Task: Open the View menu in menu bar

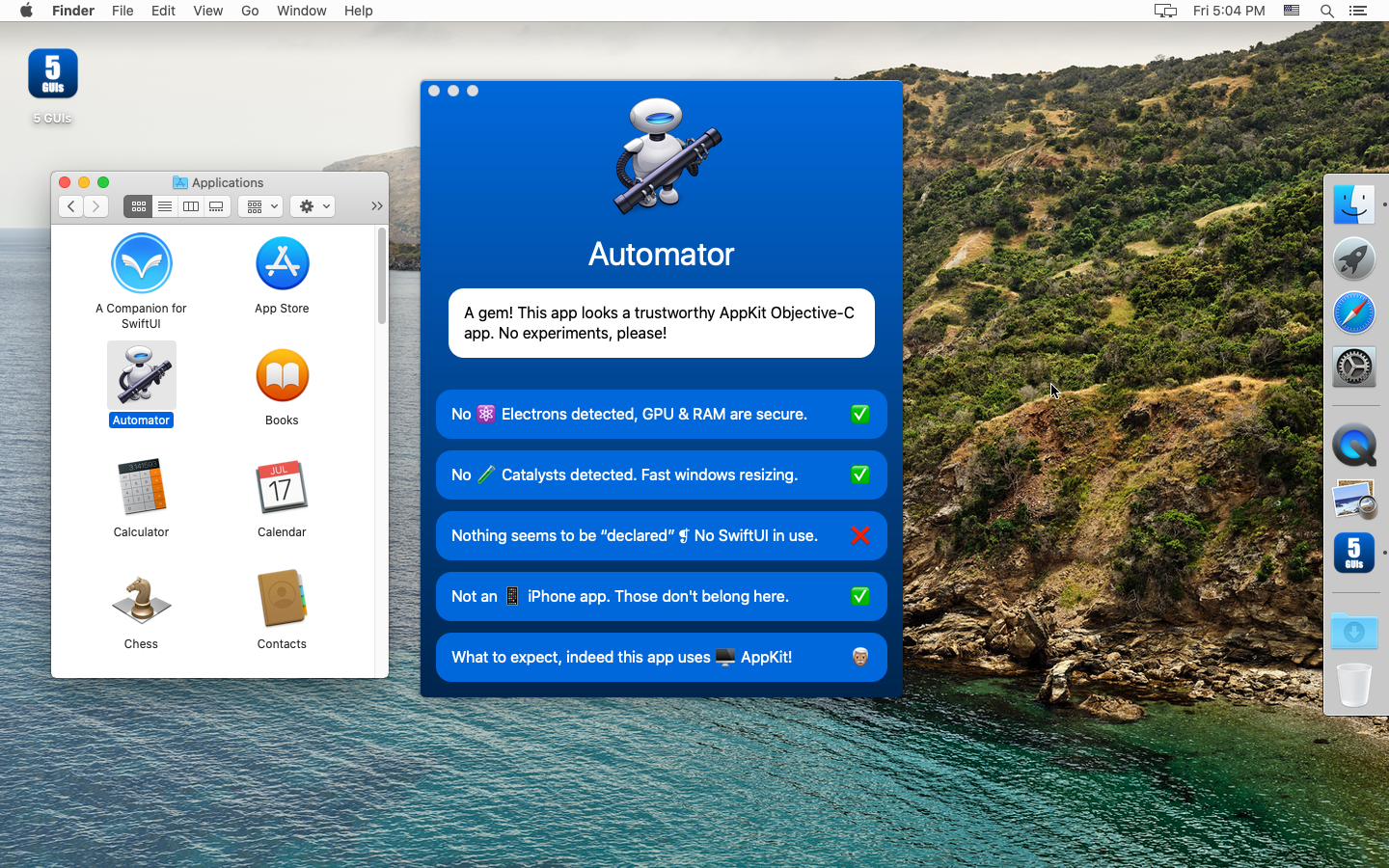Action: click(207, 11)
